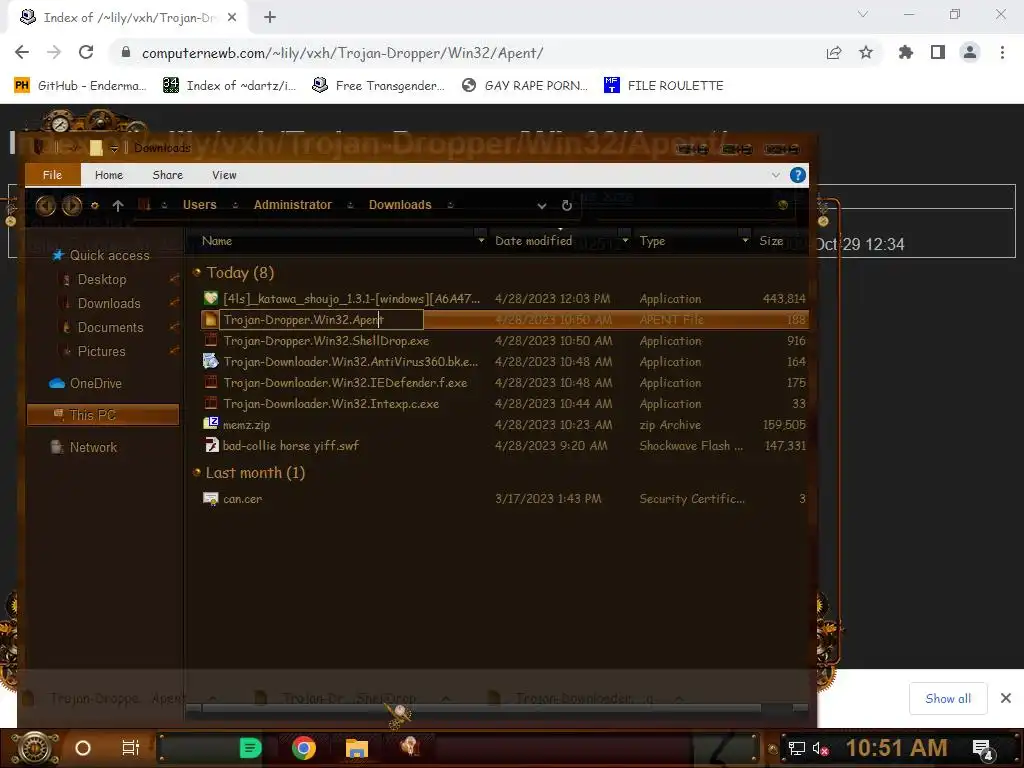The image size is (1024, 768).
Task: Go up one folder level arrow
Action: [118, 206]
